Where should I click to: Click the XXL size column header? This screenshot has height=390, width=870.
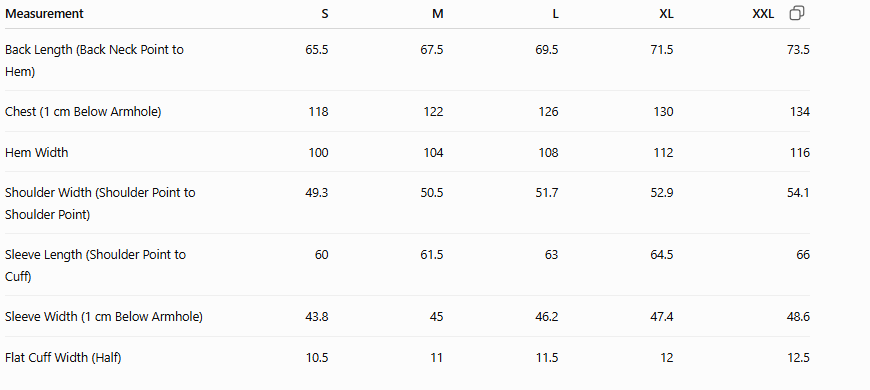click(x=763, y=14)
